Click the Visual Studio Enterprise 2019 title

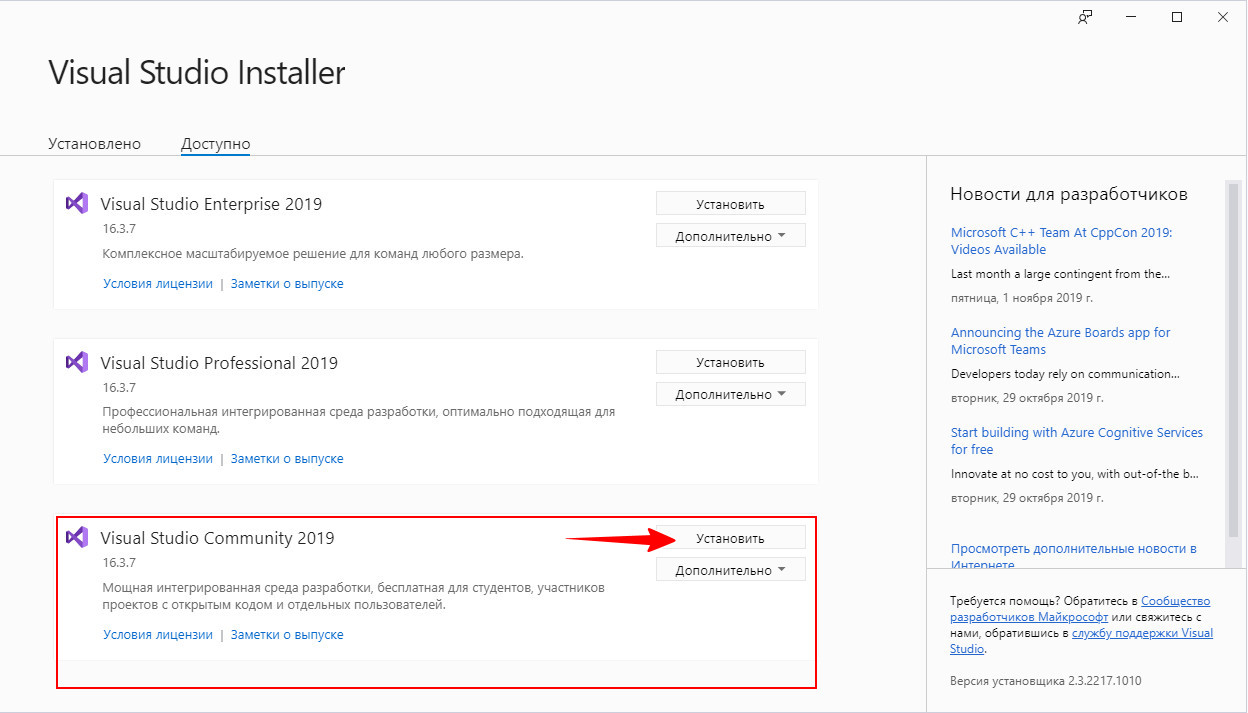pos(211,204)
